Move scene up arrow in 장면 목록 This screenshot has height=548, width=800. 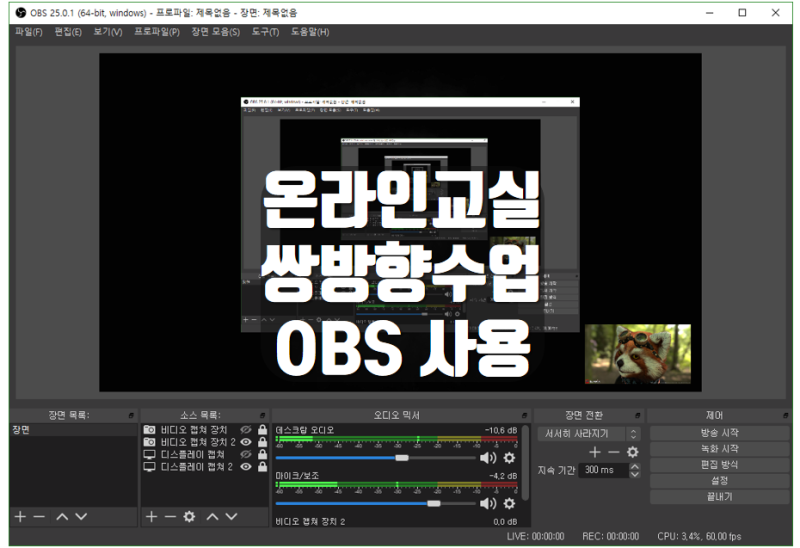click(62, 517)
